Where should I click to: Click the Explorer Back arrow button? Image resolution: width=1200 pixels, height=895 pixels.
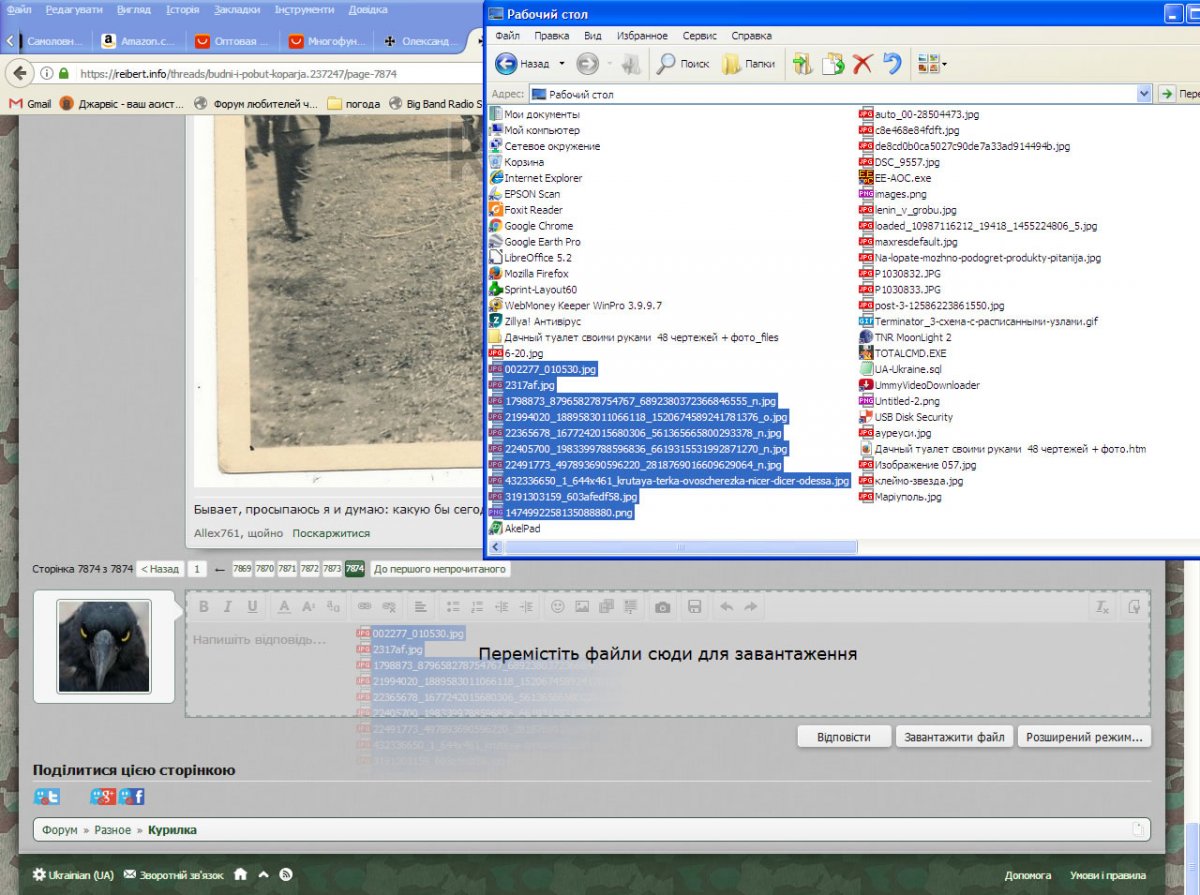tap(507, 64)
